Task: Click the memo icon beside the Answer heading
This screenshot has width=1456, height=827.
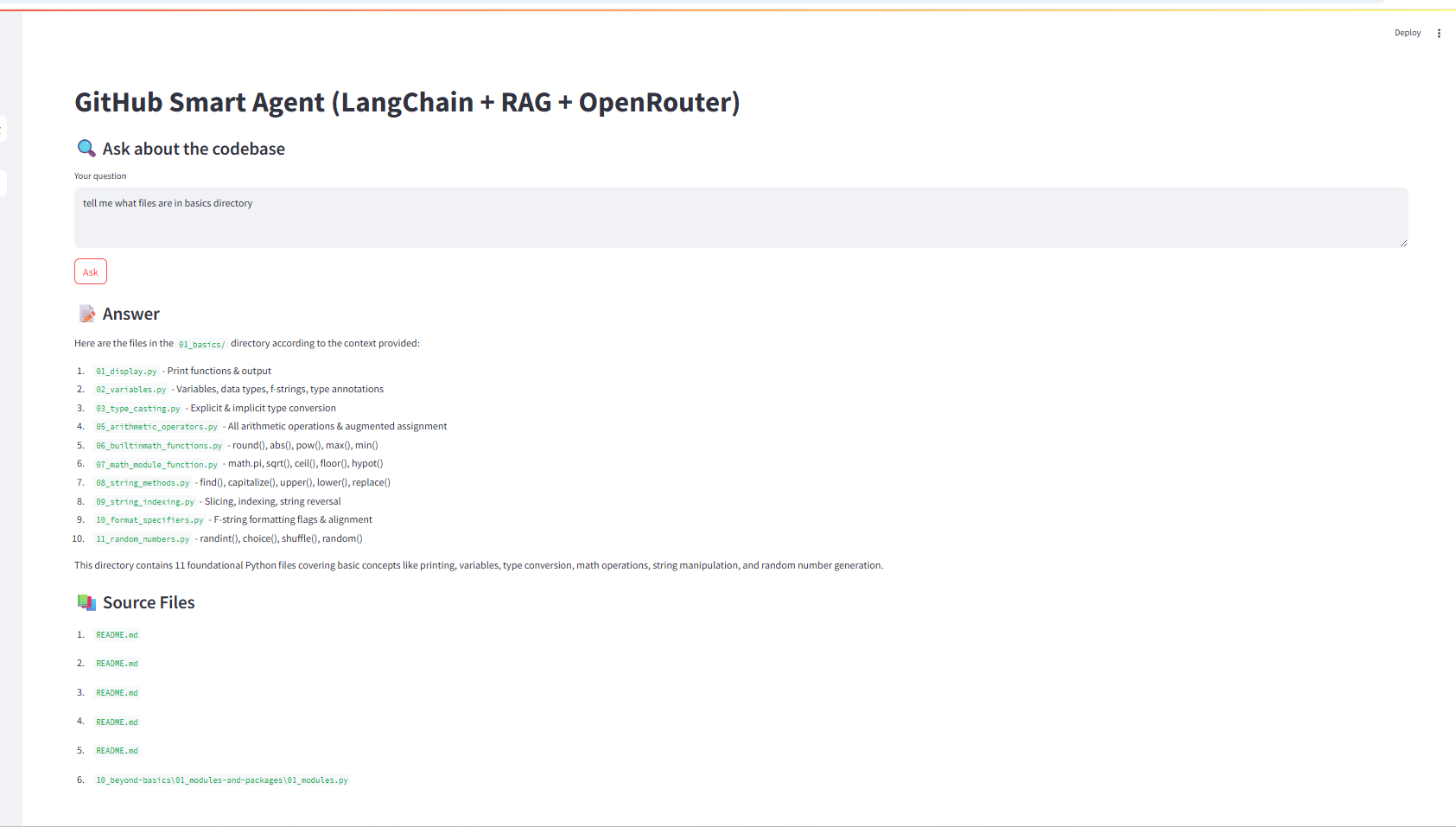Action: (x=86, y=314)
